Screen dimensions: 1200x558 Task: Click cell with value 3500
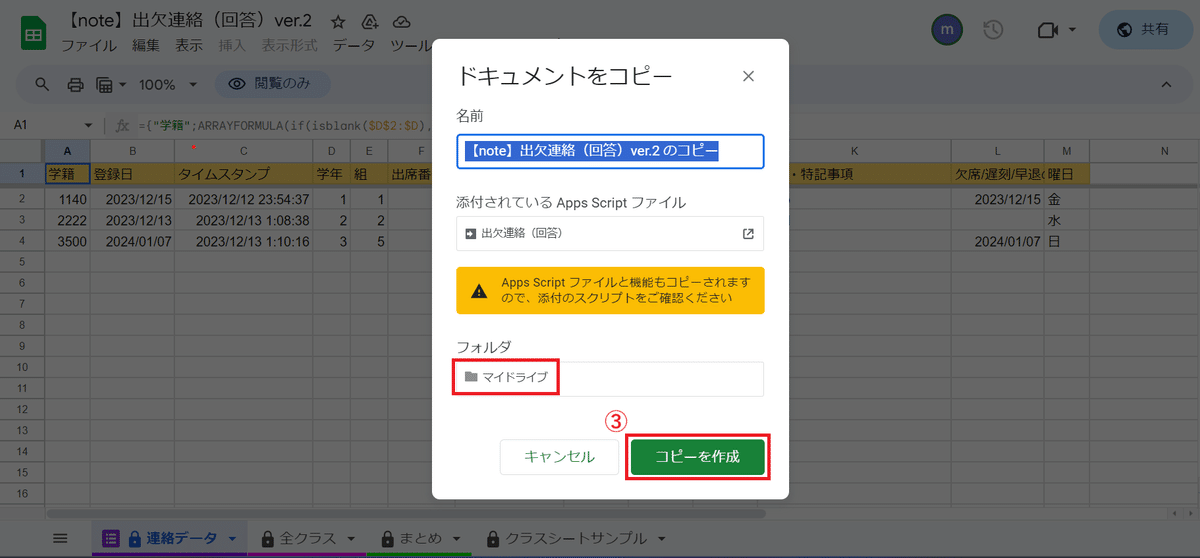coord(67,241)
